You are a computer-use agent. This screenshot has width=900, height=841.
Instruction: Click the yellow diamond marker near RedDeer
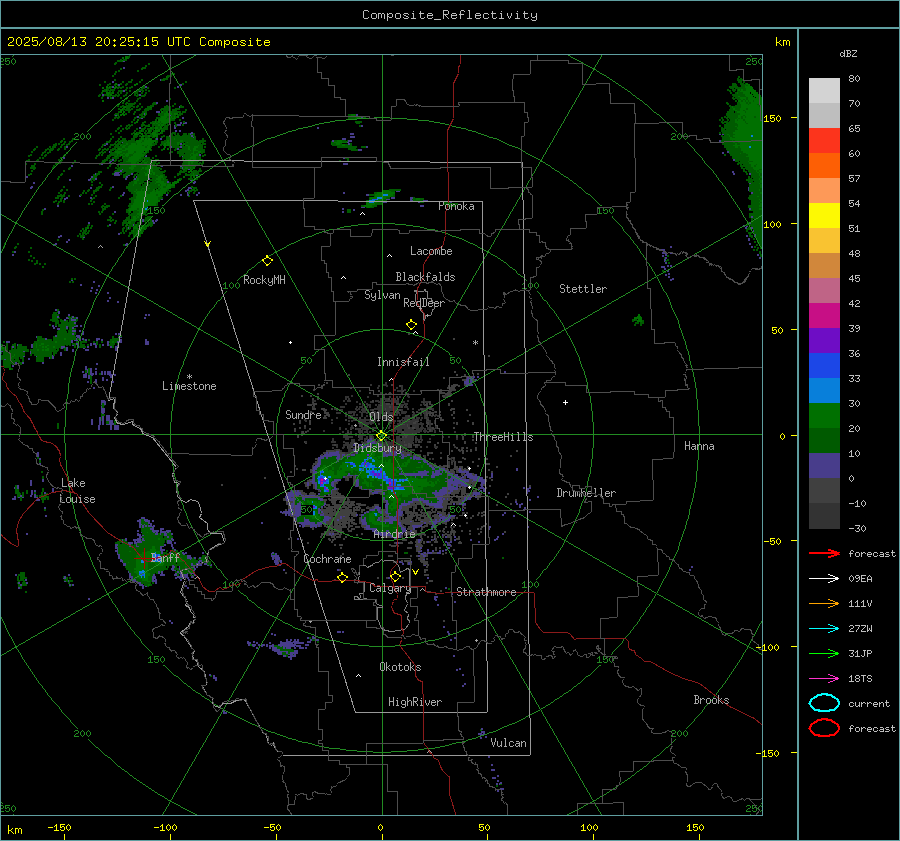tap(411, 325)
